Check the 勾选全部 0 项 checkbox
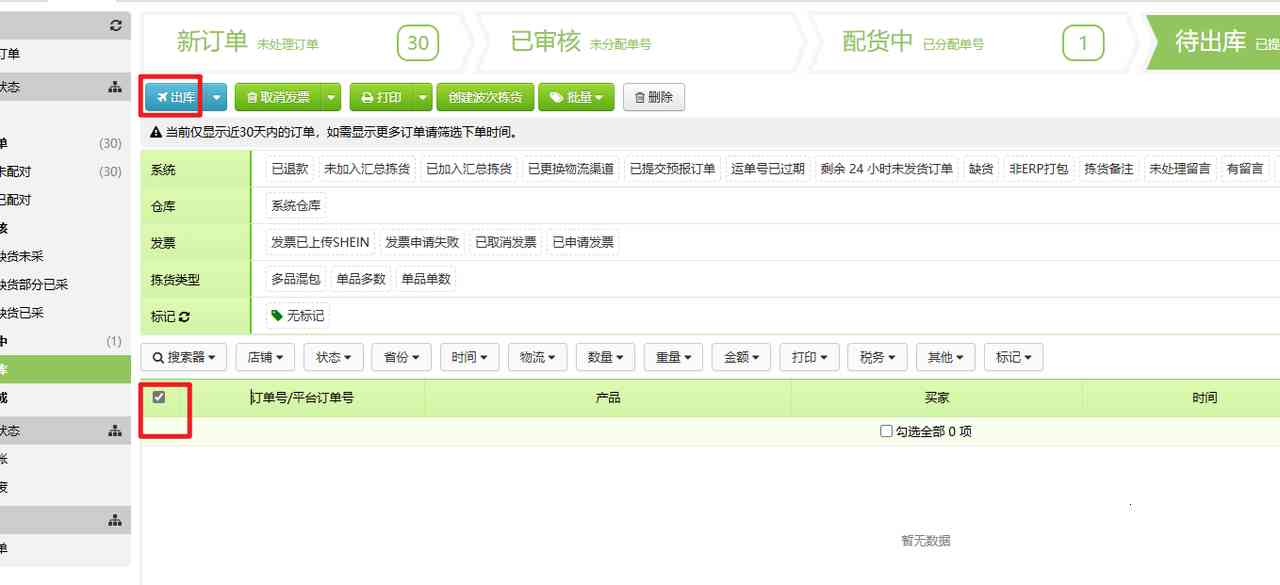The height and width of the screenshot is (585, 1280). point(886,430)
